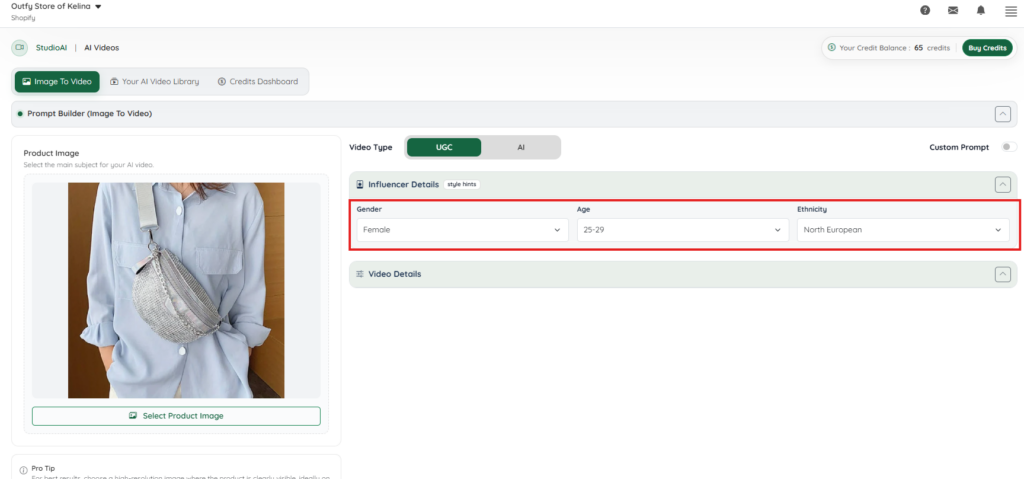This screenshot has height=479, width=1024.
Task: Open the Age dropdown showing 25-29
Action: click(x=682, y=230)
